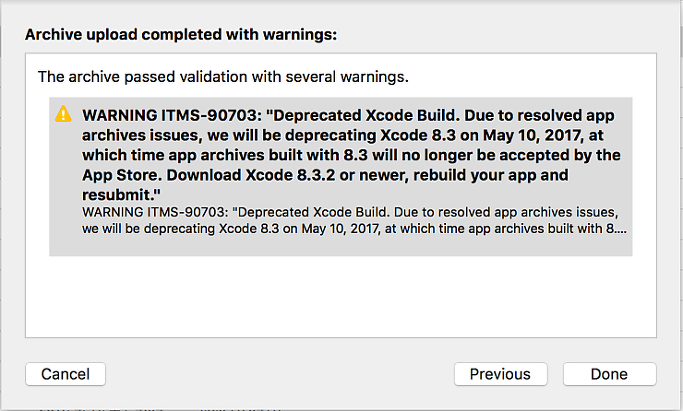Click the bold "rebuild your app and" phrase

490,175
